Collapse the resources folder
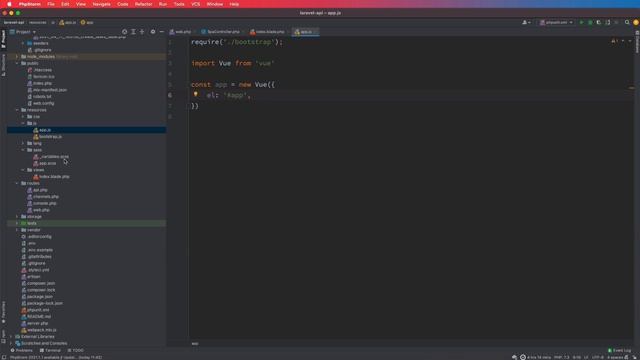 click(x=17, y=110)
